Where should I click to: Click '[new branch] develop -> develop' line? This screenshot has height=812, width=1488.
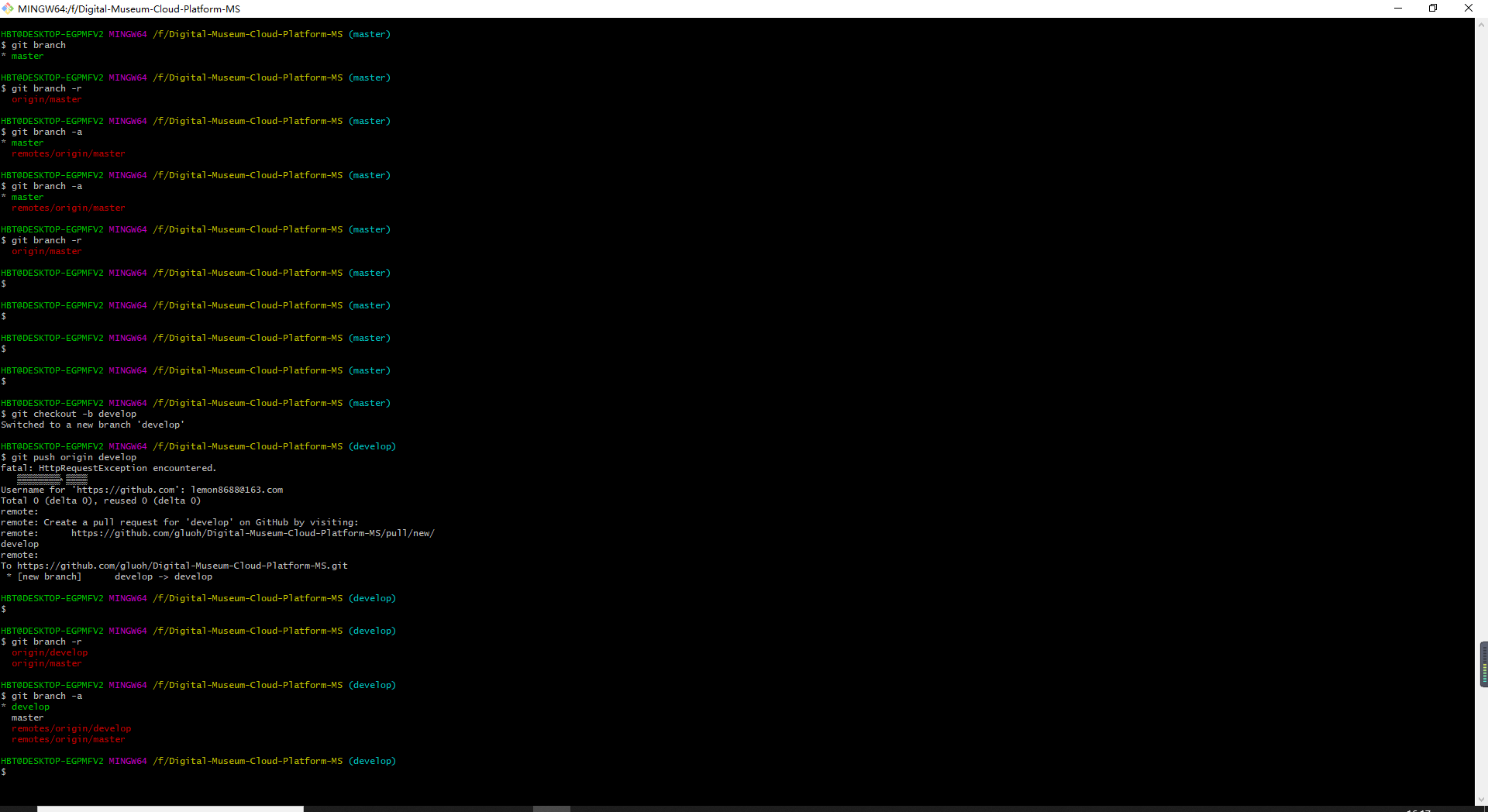click(109, 576)
